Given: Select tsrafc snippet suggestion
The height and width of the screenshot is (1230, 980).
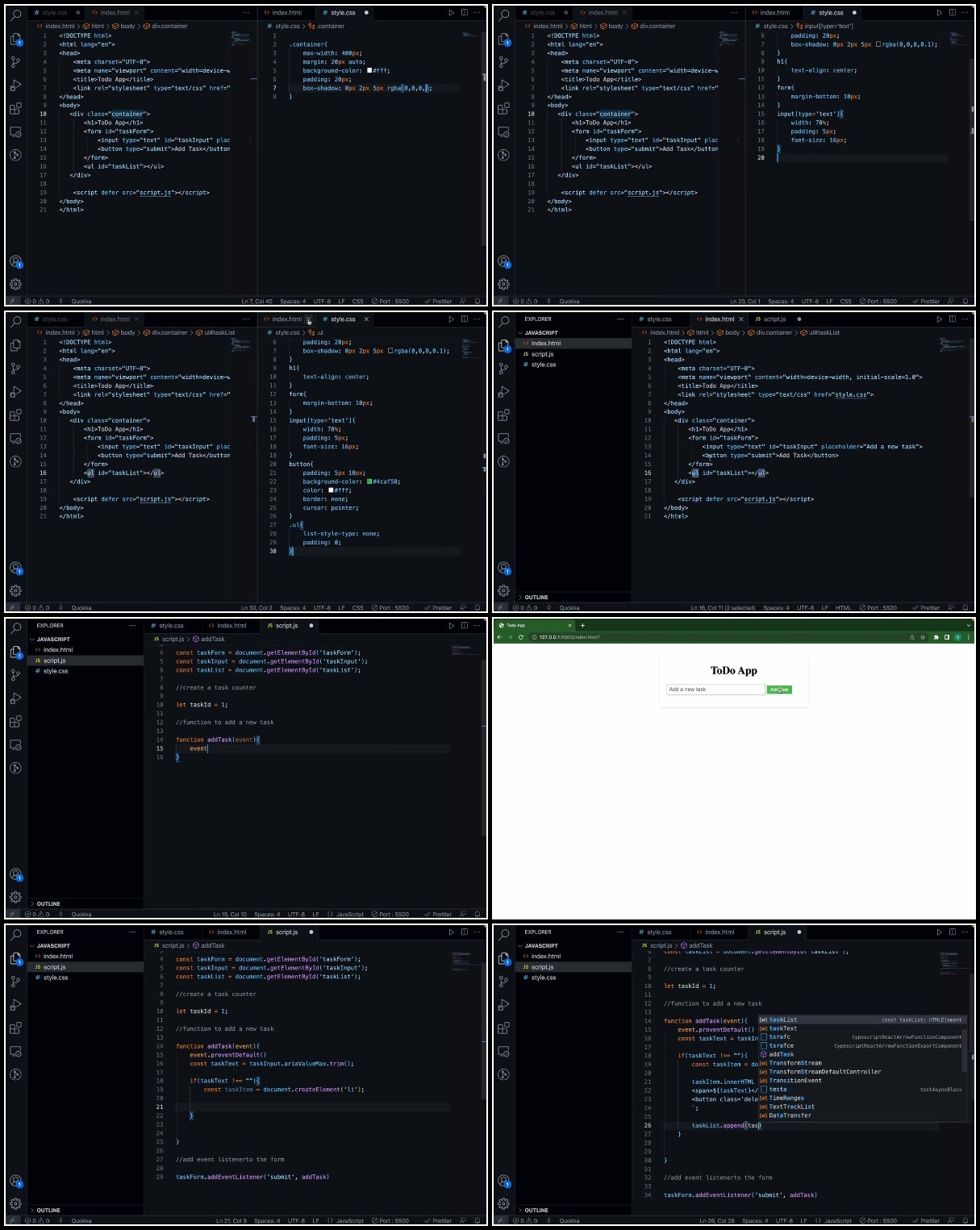Looking at the screenshot, I should tap(861, 1037).
